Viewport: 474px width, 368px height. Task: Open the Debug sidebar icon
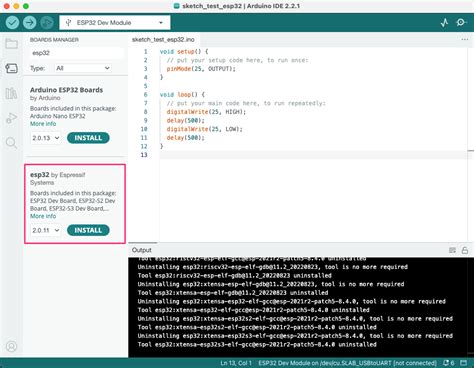tap(11, 118)
